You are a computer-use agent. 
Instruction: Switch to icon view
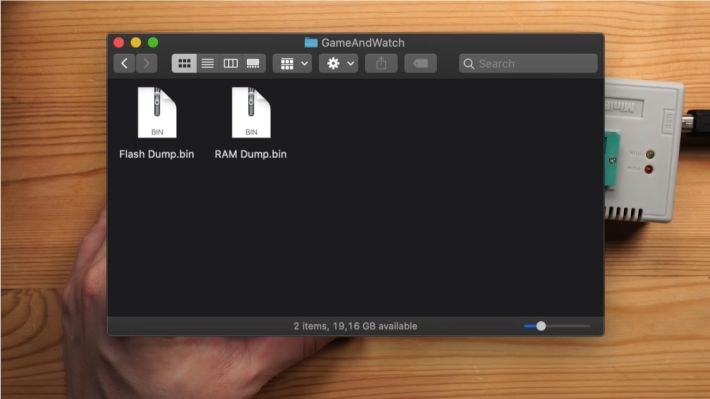pyautogui.click(x=184, y=63)
